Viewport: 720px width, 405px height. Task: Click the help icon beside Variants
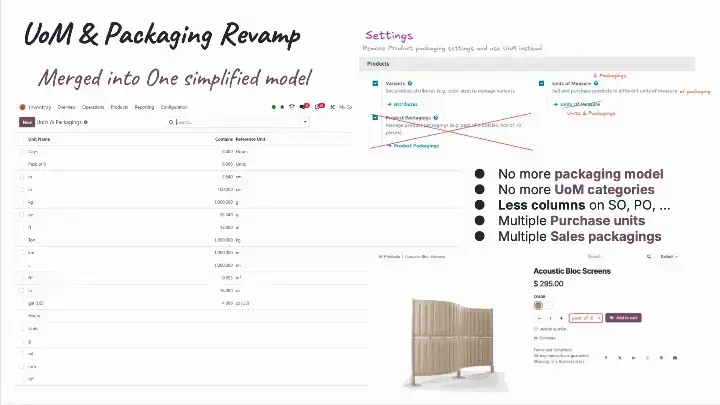pos(410,83)
